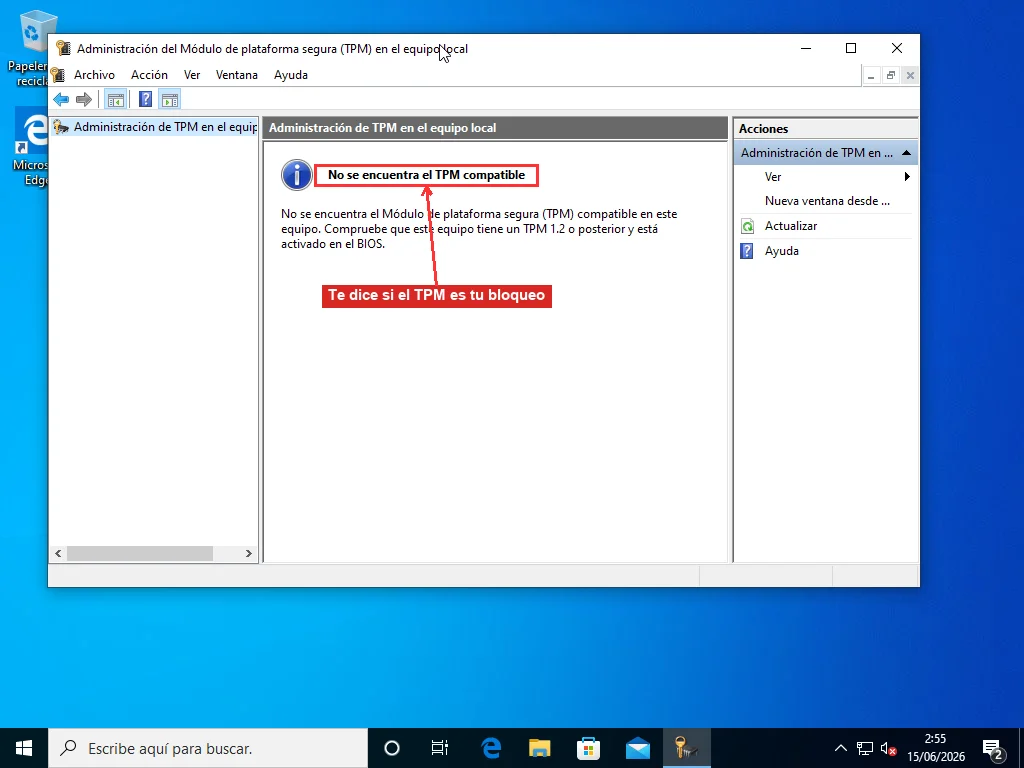1024x768 pixels.
Task: Click the Ayuda icon in Acciones panel
Action: coord(747,251)
